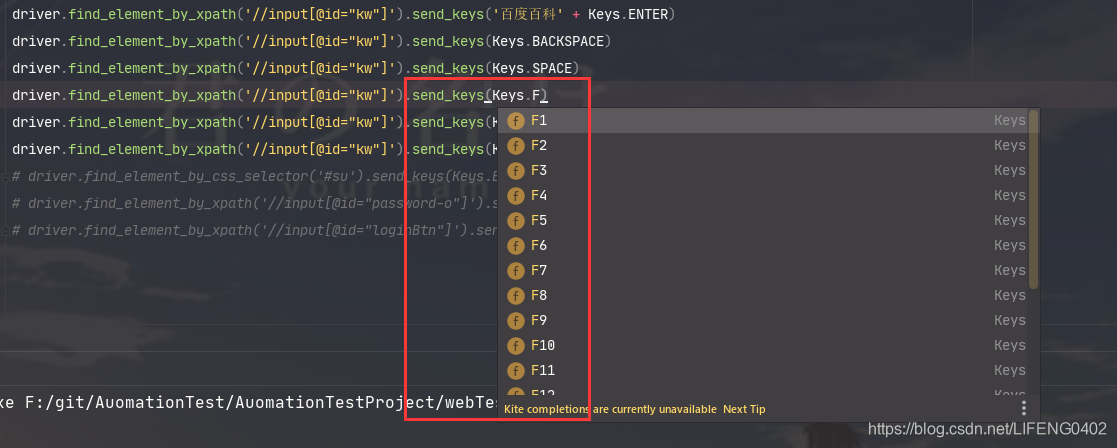
Task: Select F1 completion suggestion
Action: click(768, 121)
